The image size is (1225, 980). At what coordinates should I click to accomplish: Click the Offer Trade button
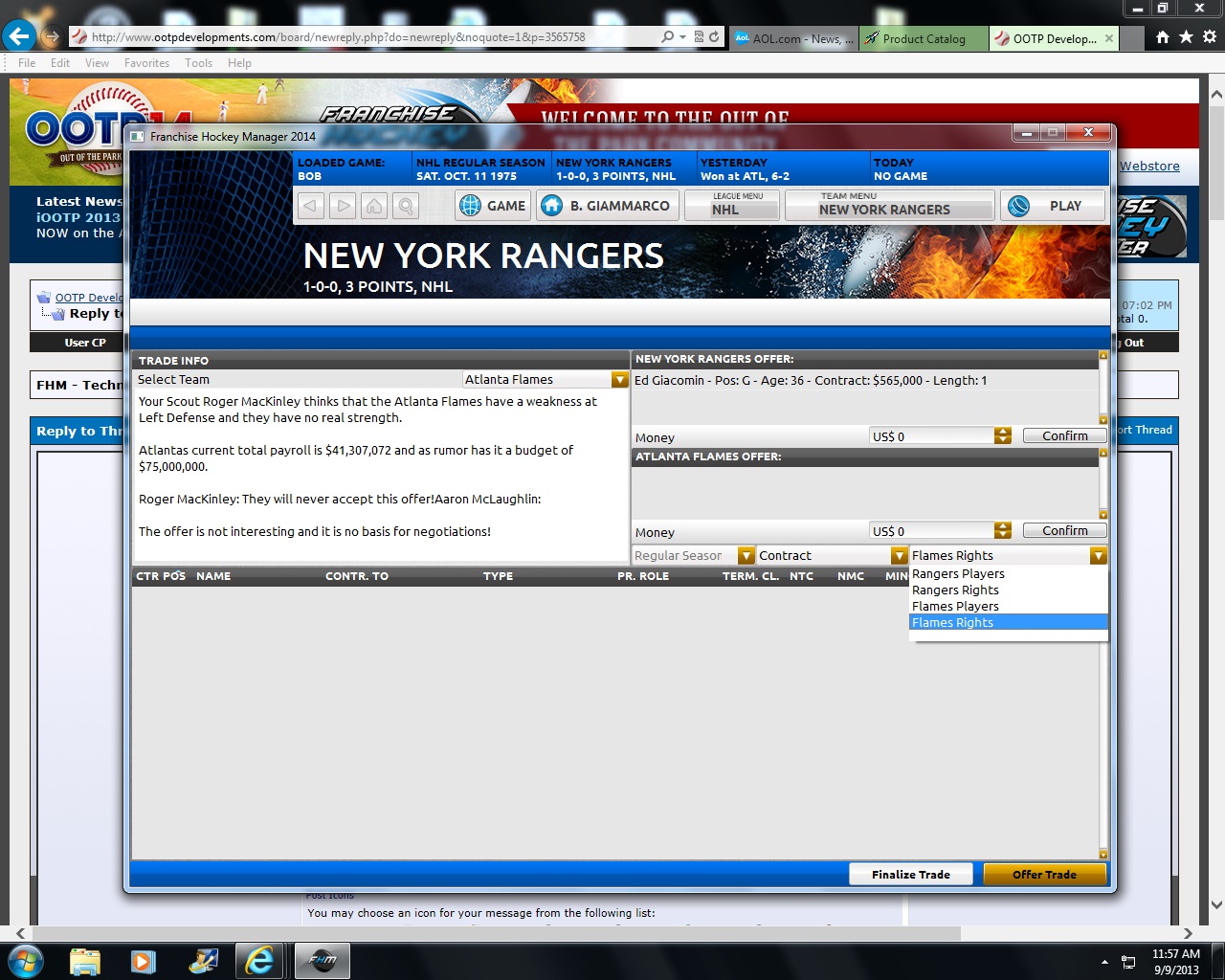(x=1044, y=875)
